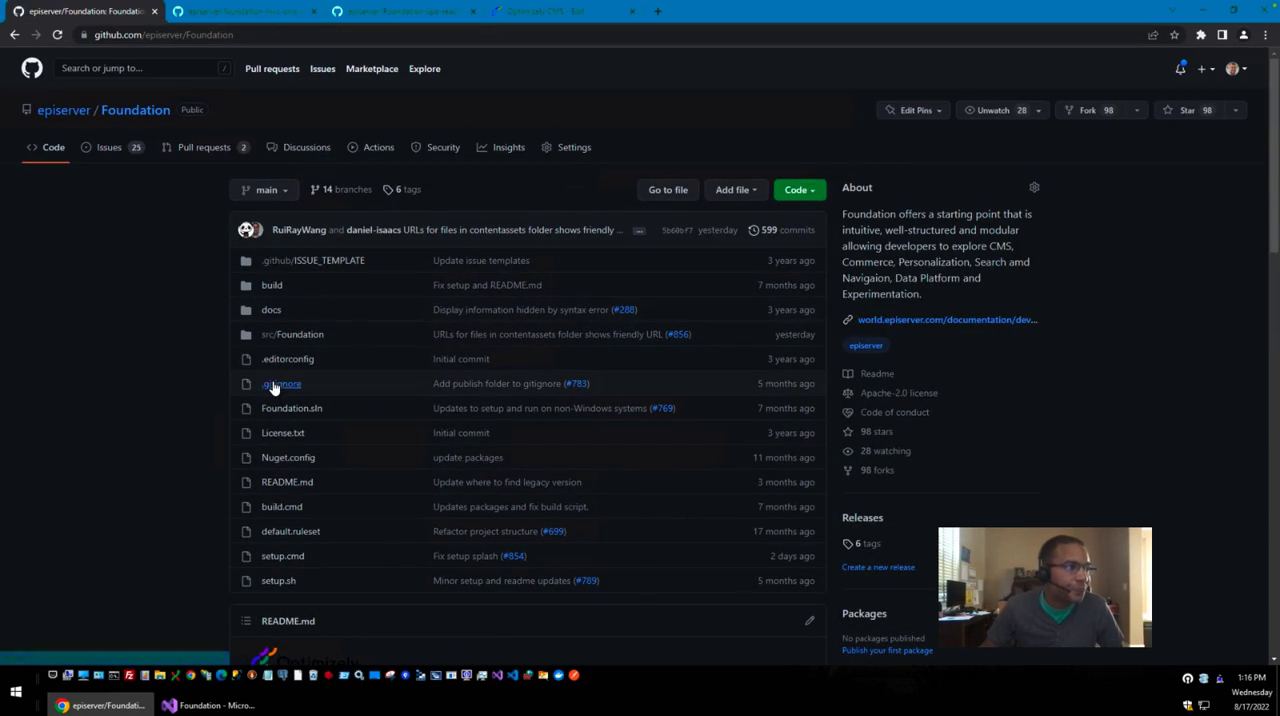Open setup.cmd file
1280x716 pixels.
282,556
